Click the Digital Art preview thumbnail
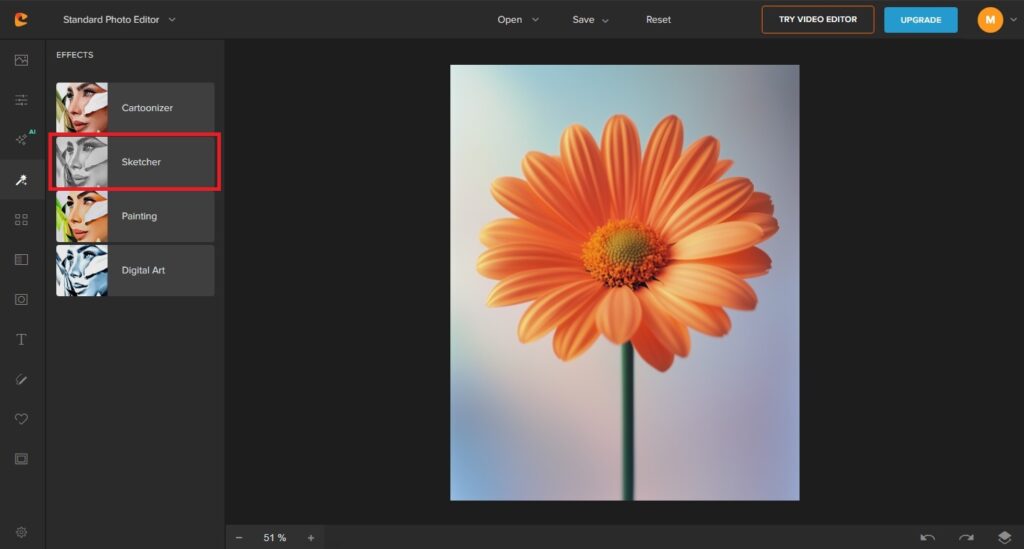This screenshot has width=1024, height=549. pos(82,270)
